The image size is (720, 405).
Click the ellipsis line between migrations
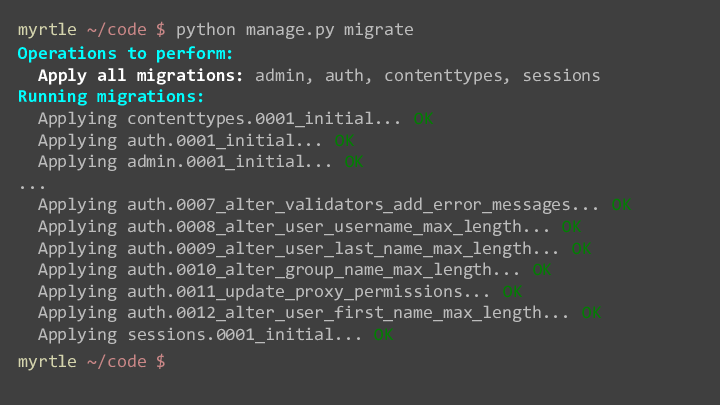tap(32, 186)
